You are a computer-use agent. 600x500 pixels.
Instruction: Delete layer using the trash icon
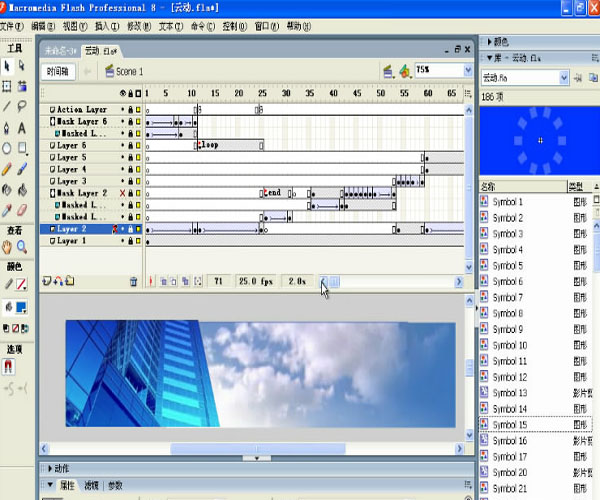click(x=133, y=282)
